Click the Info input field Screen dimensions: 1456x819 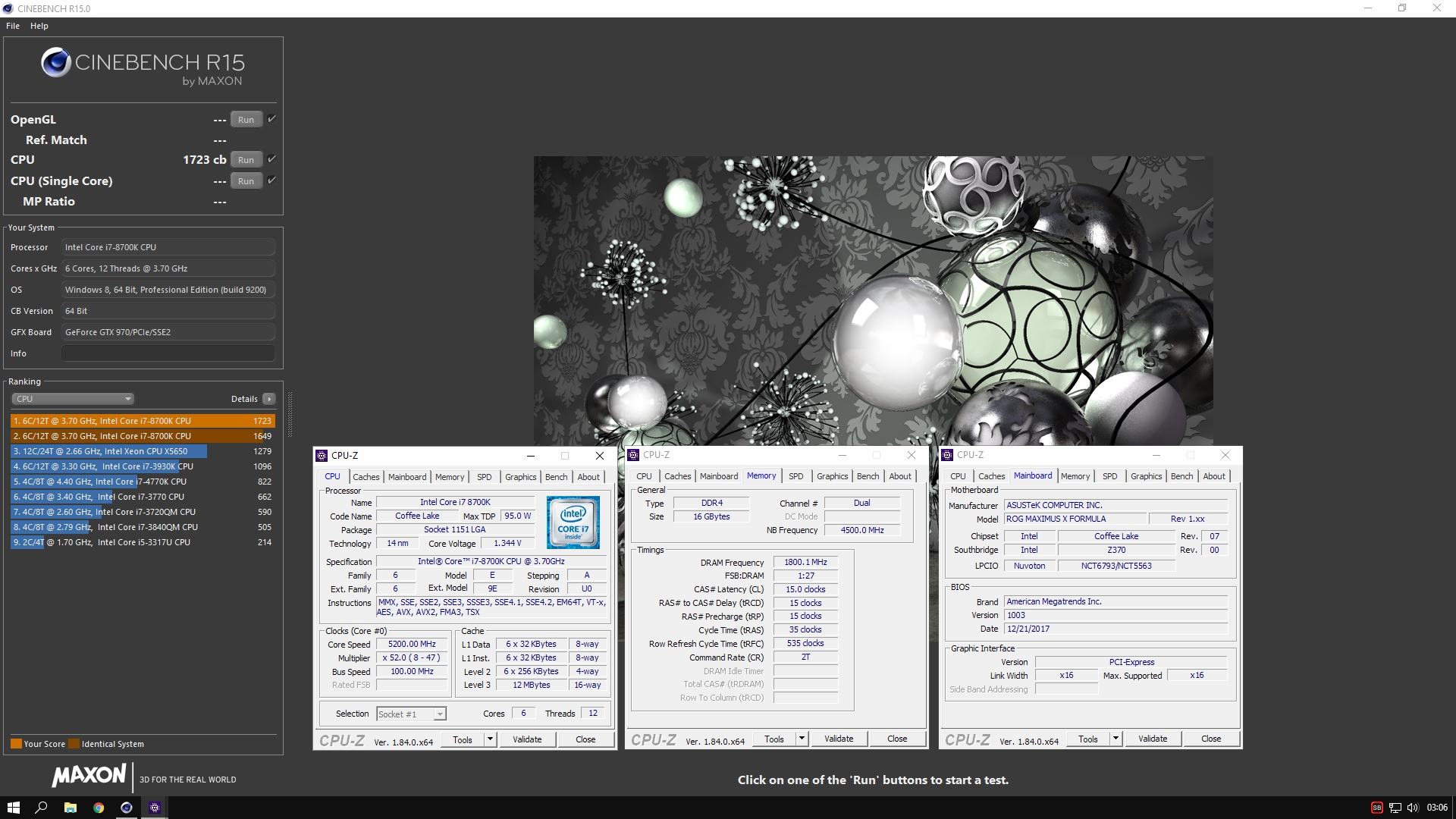(x=168, y=353)
